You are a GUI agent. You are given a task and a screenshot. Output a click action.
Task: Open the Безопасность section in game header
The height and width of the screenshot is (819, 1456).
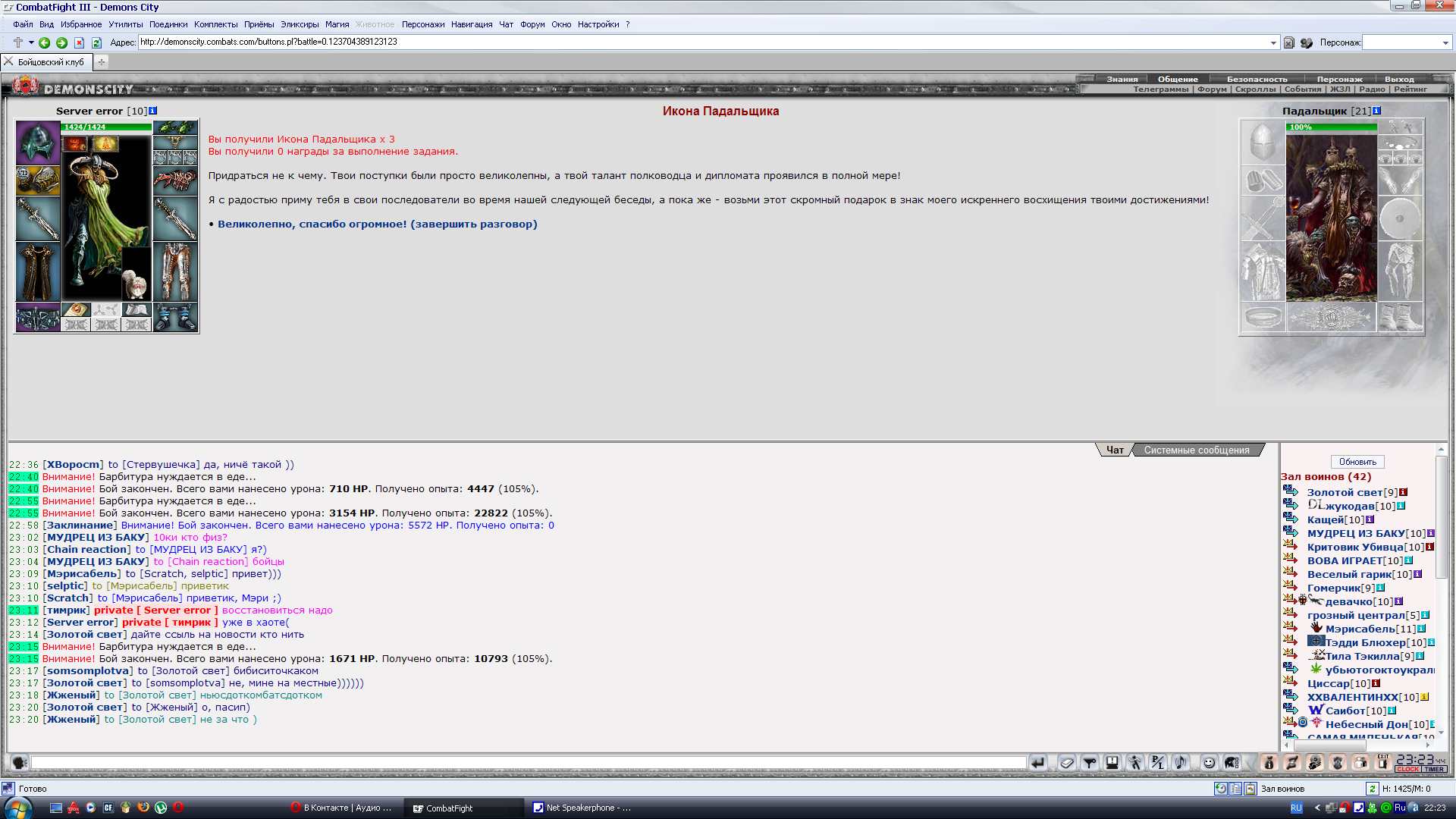(x=1257, y=79)
